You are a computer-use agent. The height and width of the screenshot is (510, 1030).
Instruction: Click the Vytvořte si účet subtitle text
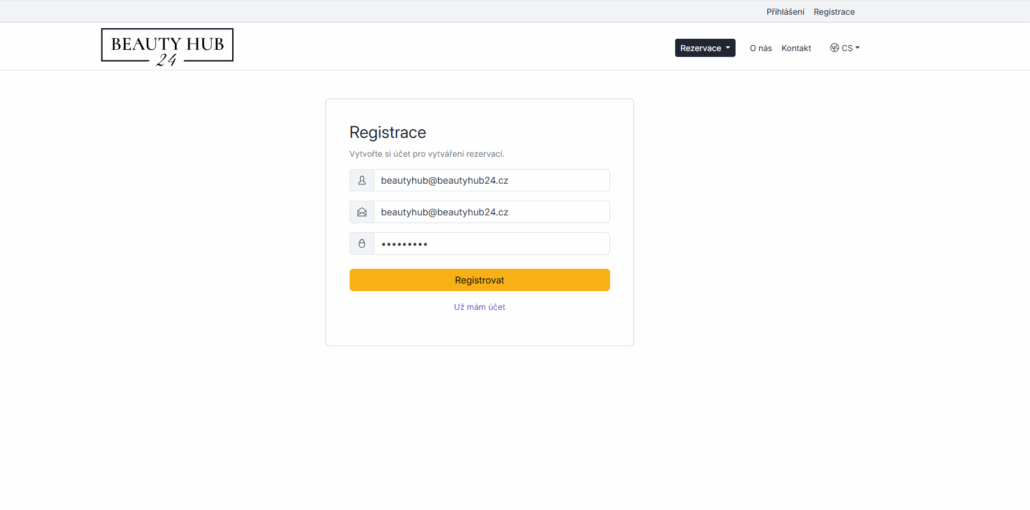[426, 154]
